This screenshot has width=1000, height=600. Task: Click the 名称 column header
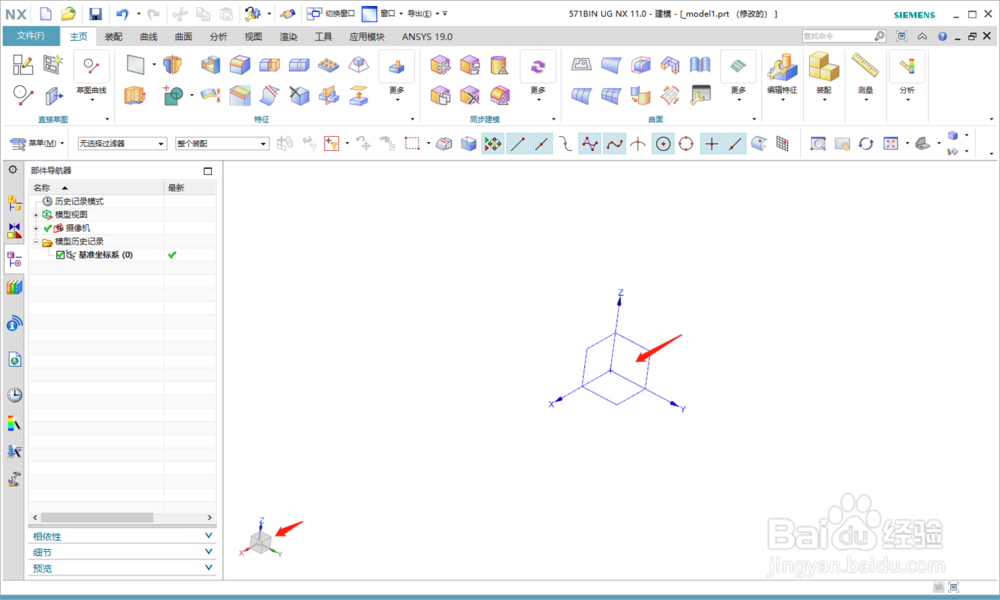click(96, 187)
